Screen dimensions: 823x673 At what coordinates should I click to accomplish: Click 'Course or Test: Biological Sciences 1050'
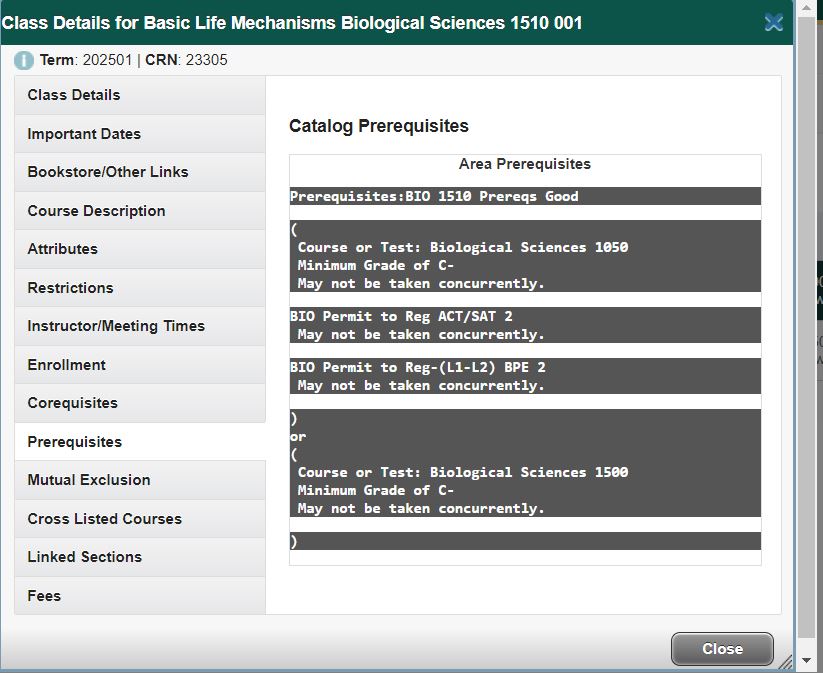(x=463, y=247)
